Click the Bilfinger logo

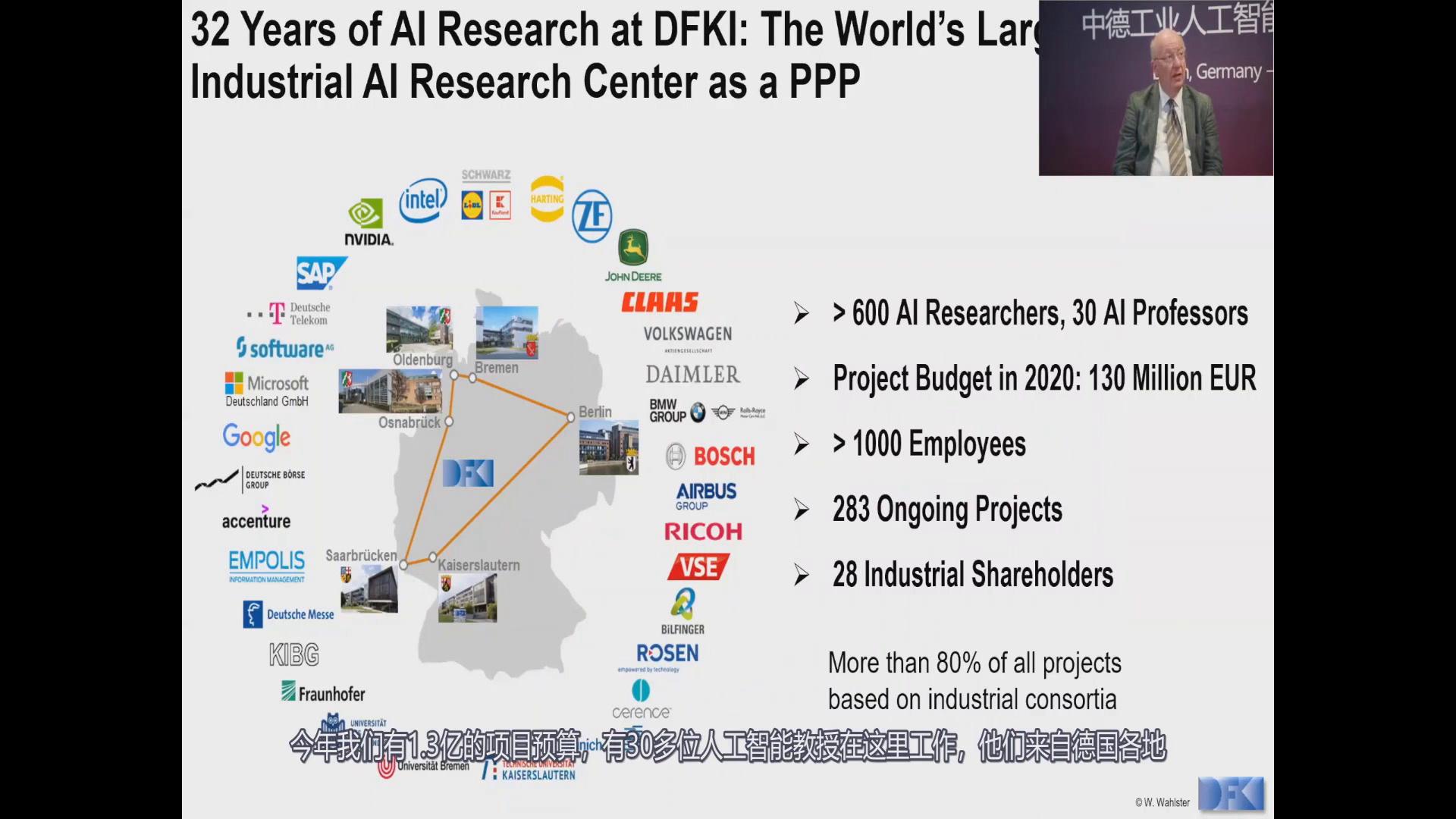[682, 613]
